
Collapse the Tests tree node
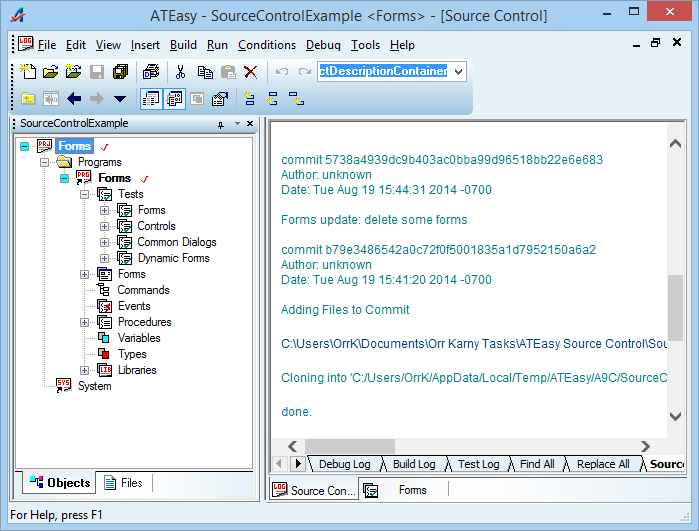(84, 194)
